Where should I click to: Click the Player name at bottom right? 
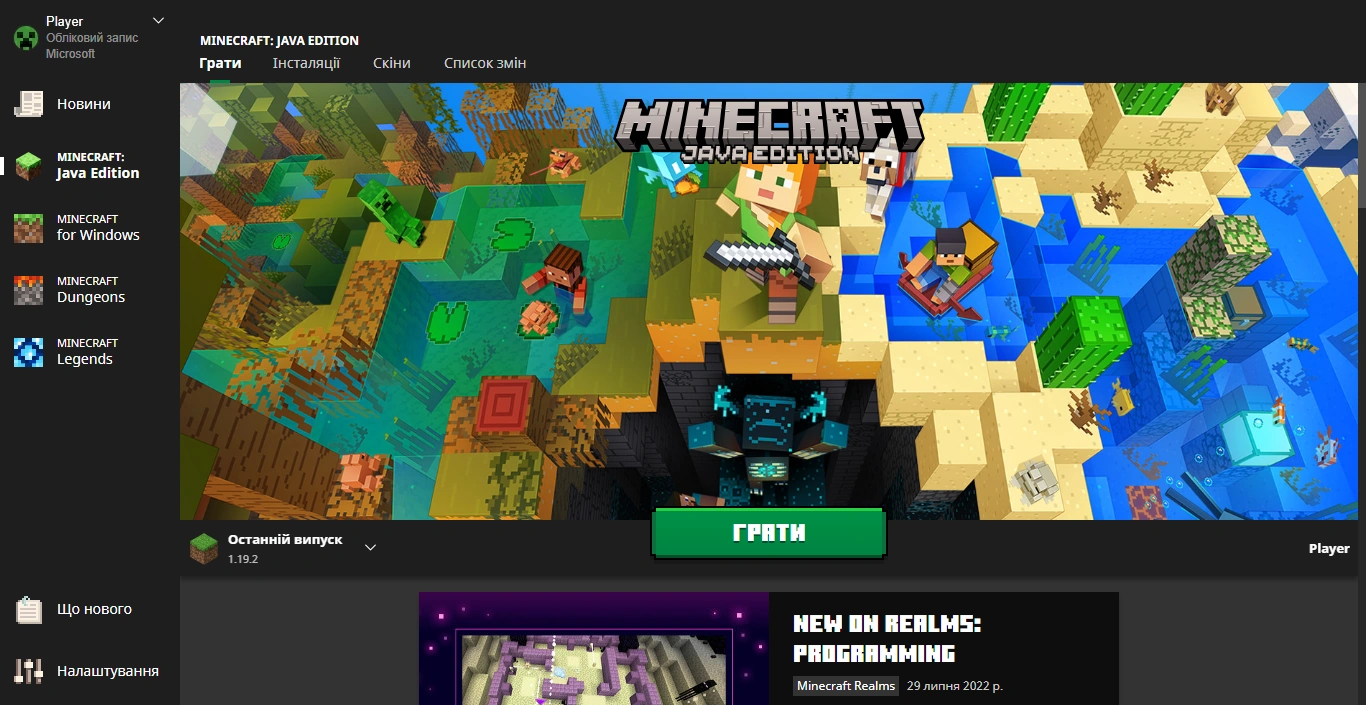(x=1329, y=548)
